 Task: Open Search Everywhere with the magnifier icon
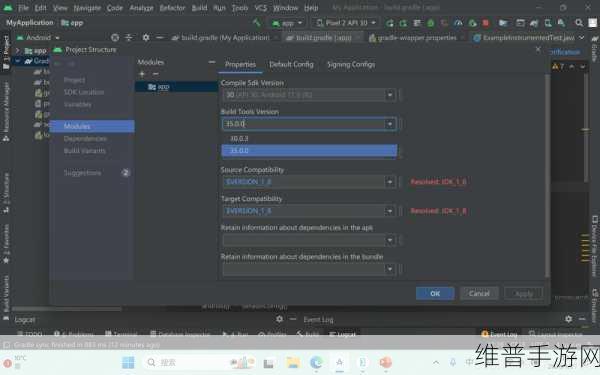pos(579,23)
